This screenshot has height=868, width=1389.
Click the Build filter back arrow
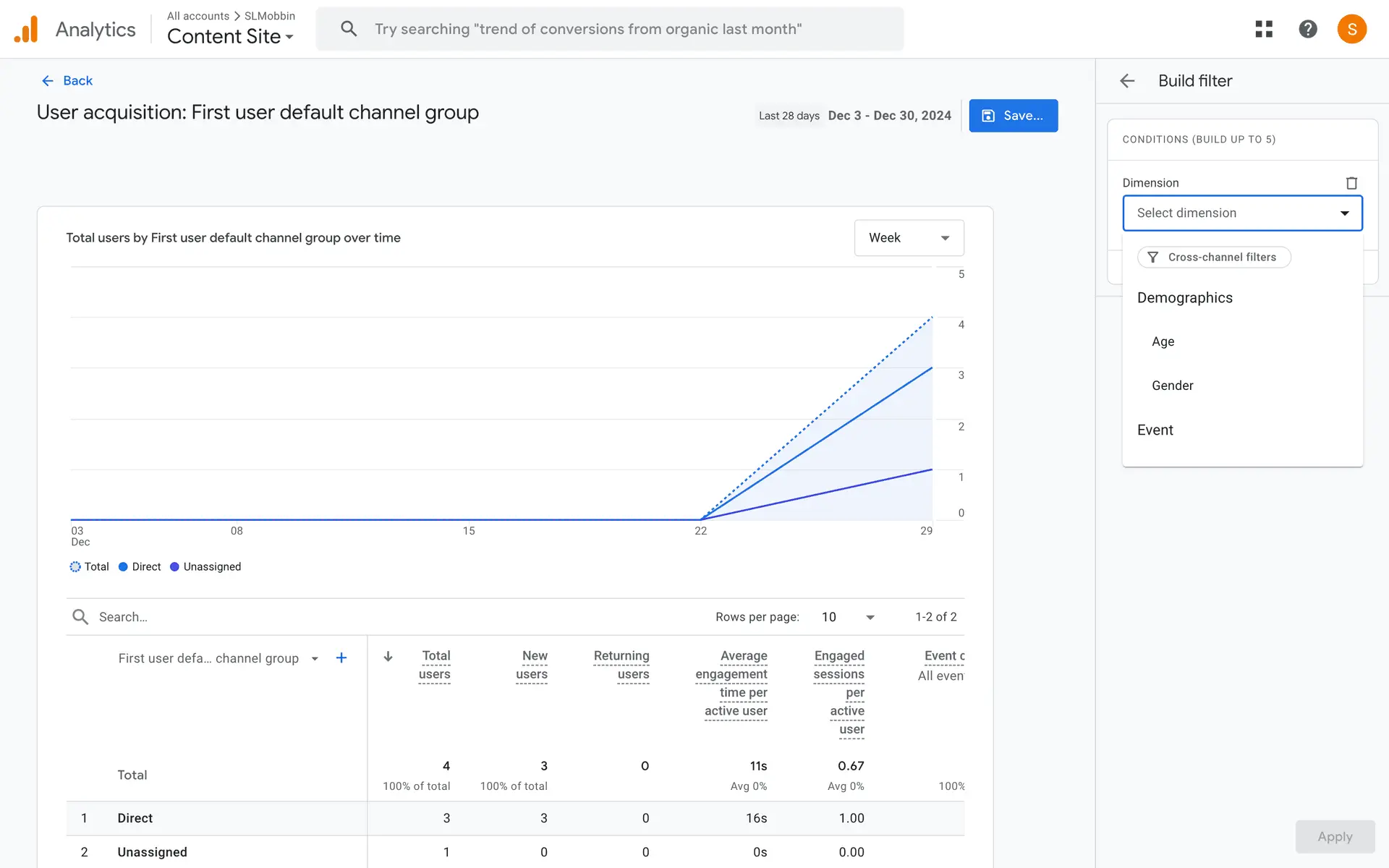tap(1127, 81)
